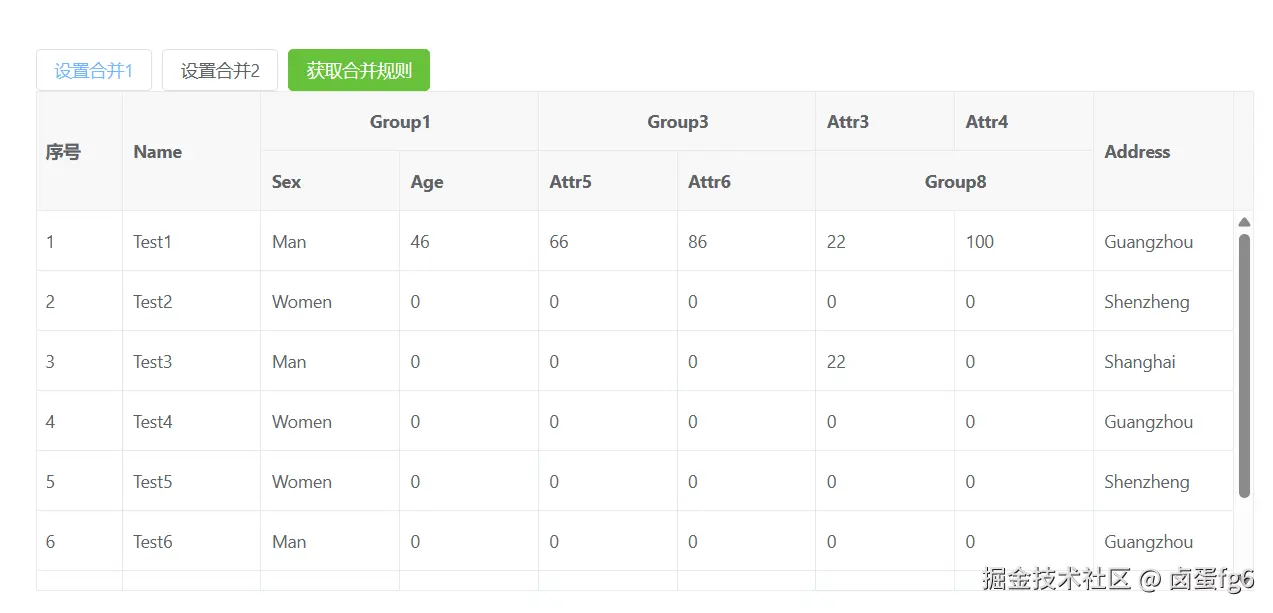
Task: Select the Test1 name cell
Action: tap(153, 242)
